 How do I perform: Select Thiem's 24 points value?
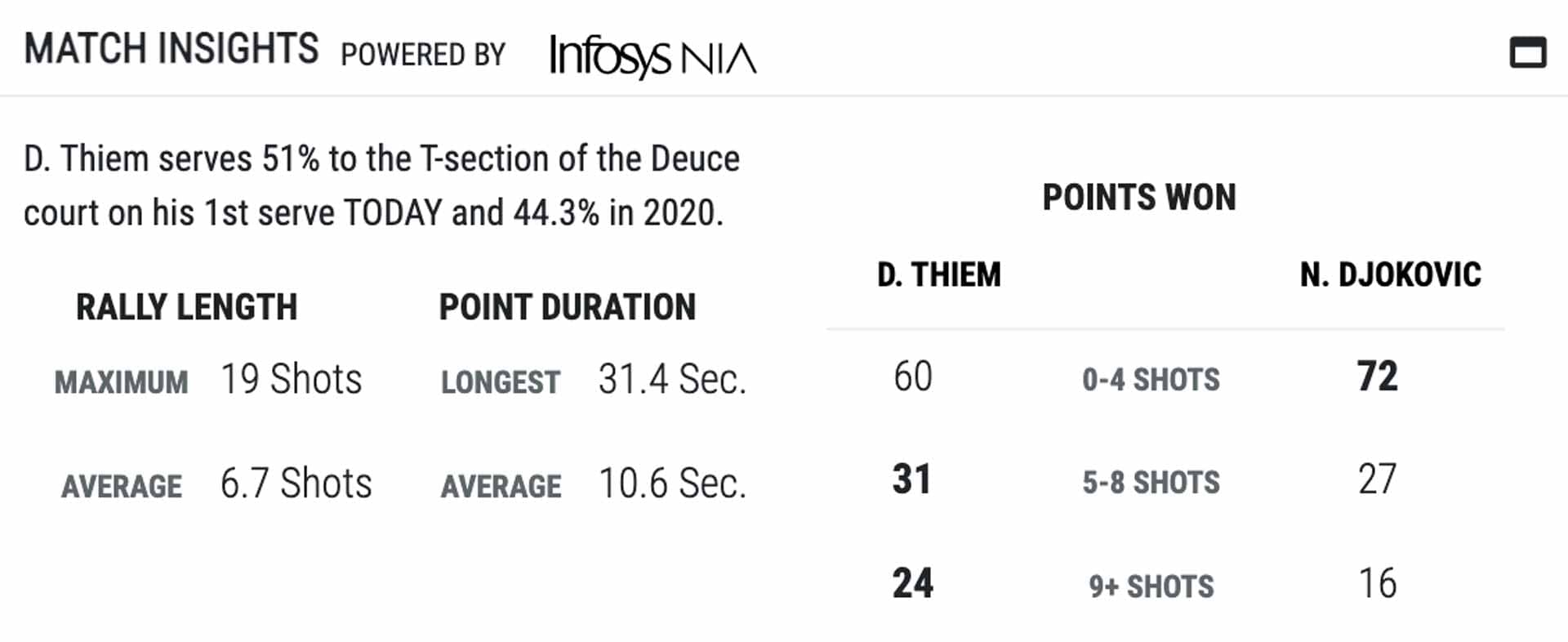click(912, 583)
